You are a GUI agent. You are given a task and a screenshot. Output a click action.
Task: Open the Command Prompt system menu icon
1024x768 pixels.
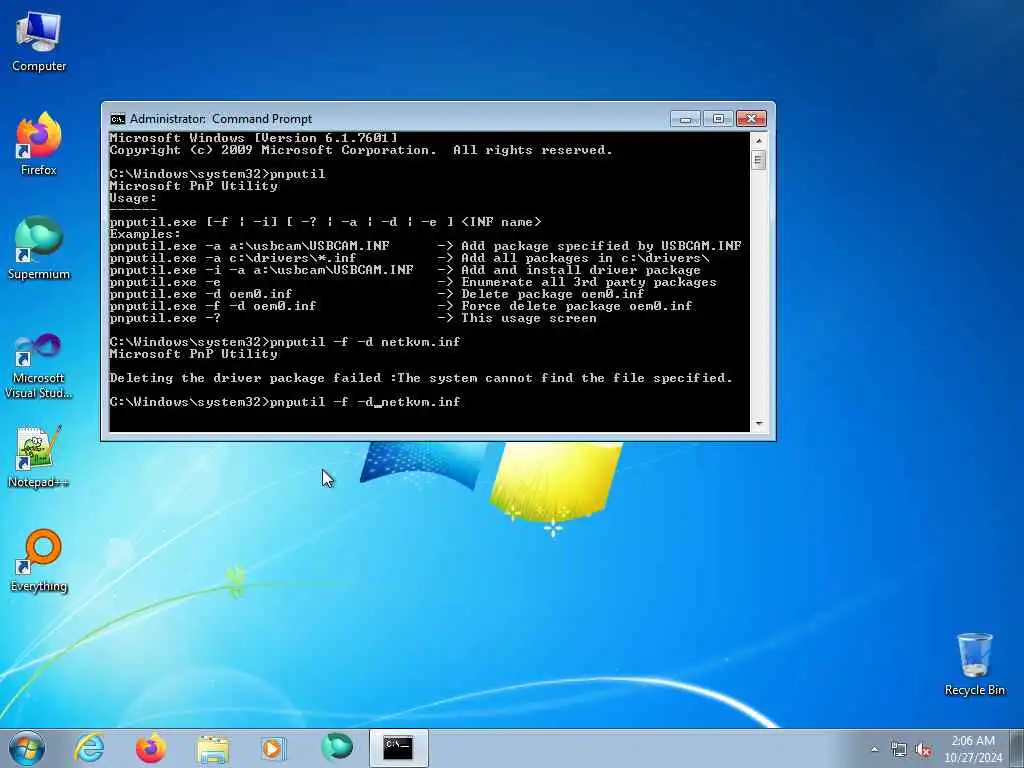(x=118, y=119)
